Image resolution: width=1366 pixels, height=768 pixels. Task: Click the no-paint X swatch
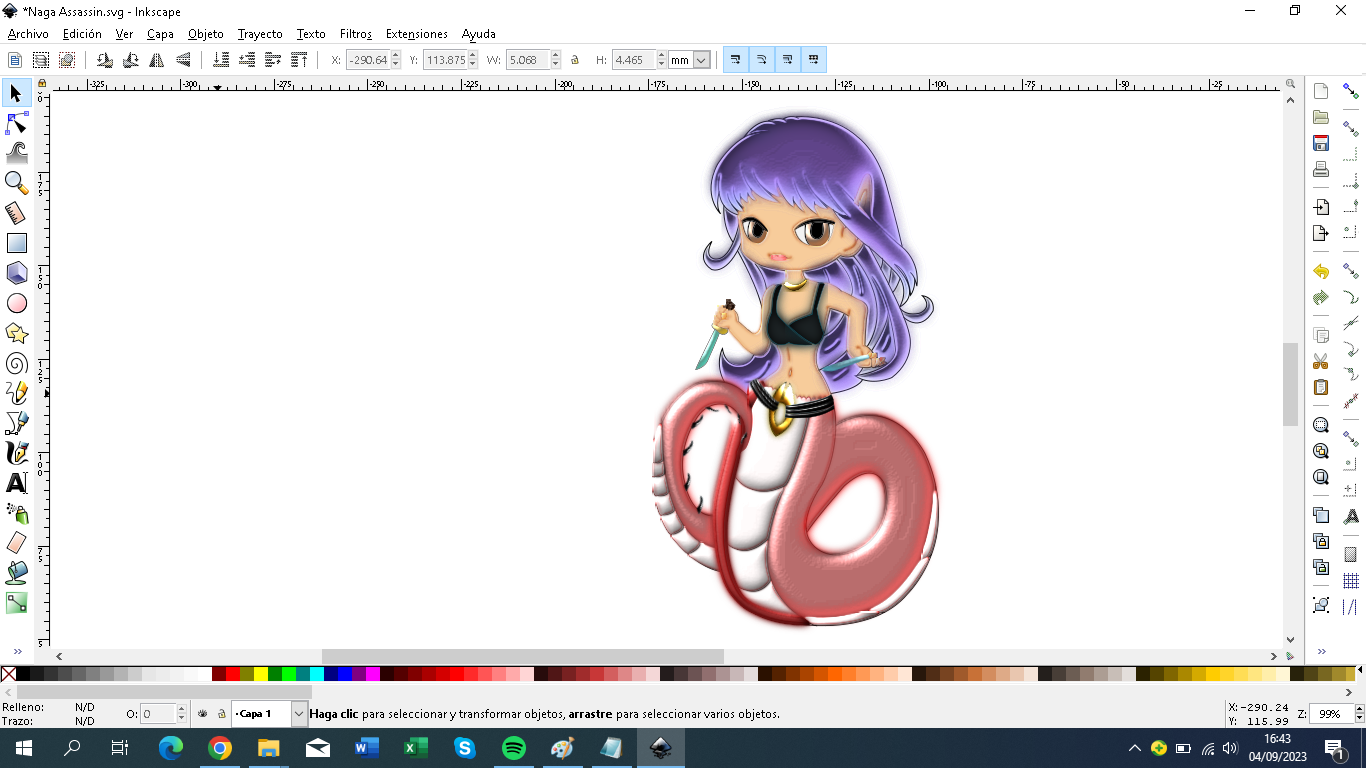pos(8,674)
